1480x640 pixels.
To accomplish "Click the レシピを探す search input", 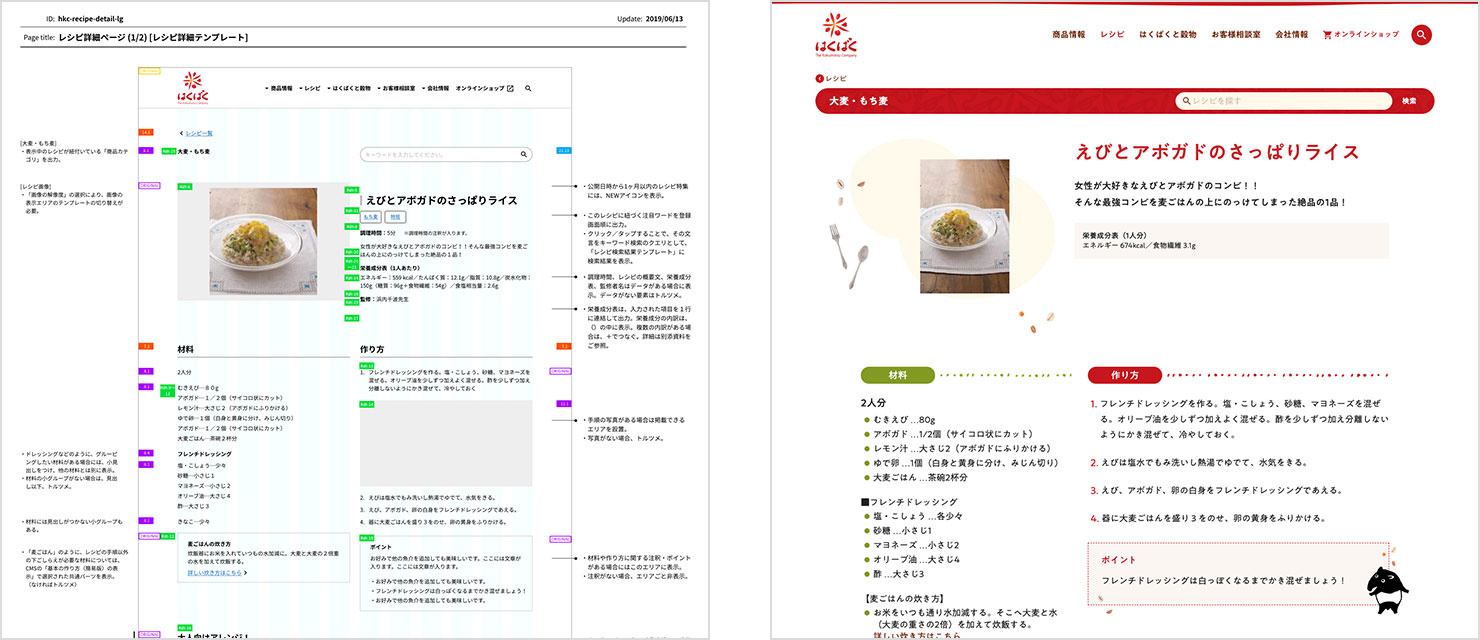I will [1283, 101].
